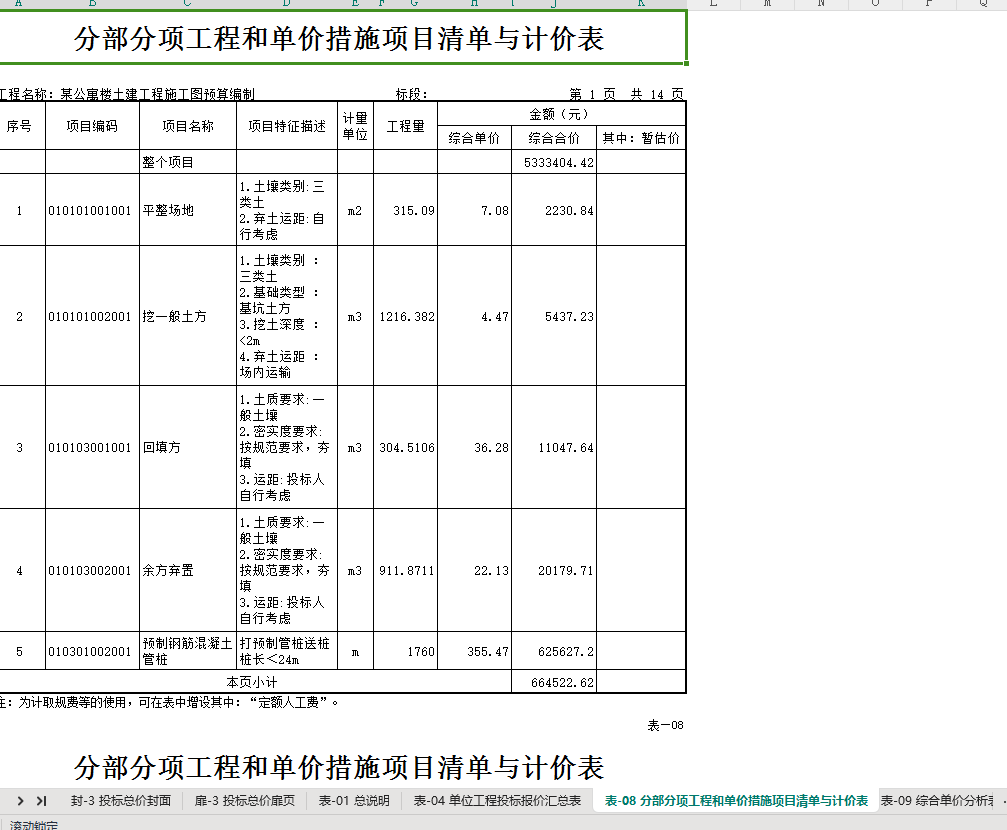Click the 项目名称 column header cell
The width and height of the screenshot is (1007, 830).
[x=188, y=126]
